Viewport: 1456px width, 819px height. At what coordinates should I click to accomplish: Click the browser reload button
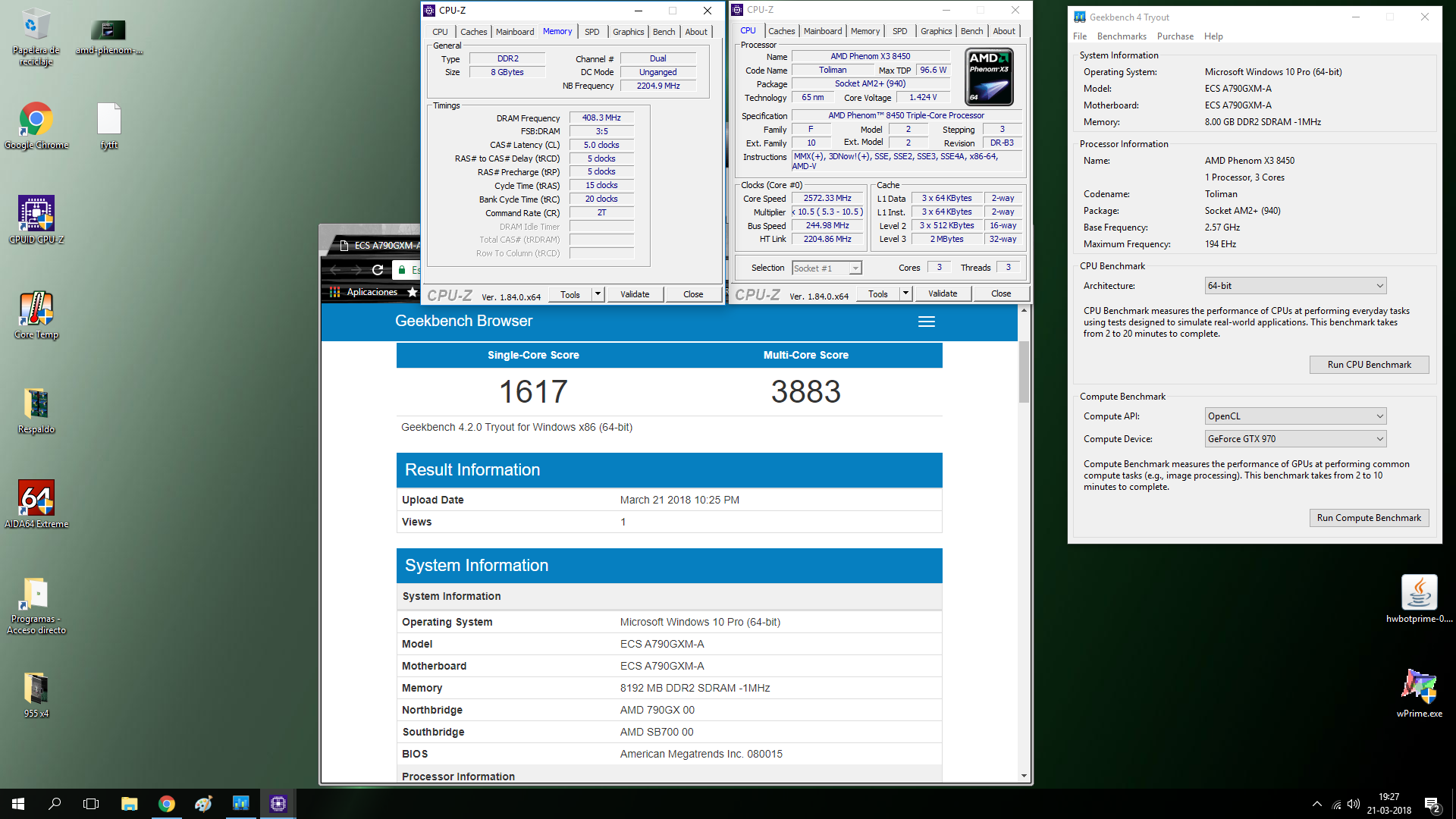coord(378,270)
